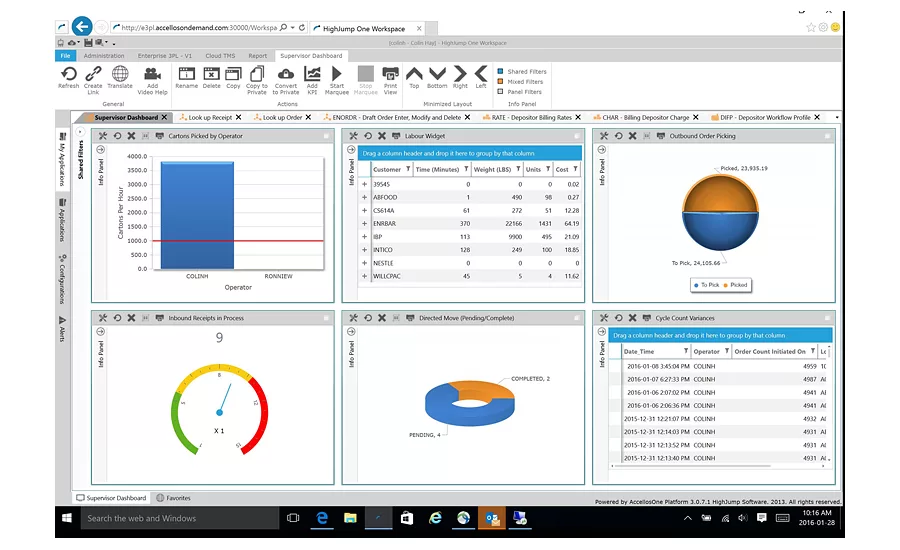Open the Translate globe icon
The width and height of the screenshot is (900, 550).
[120, 74]
